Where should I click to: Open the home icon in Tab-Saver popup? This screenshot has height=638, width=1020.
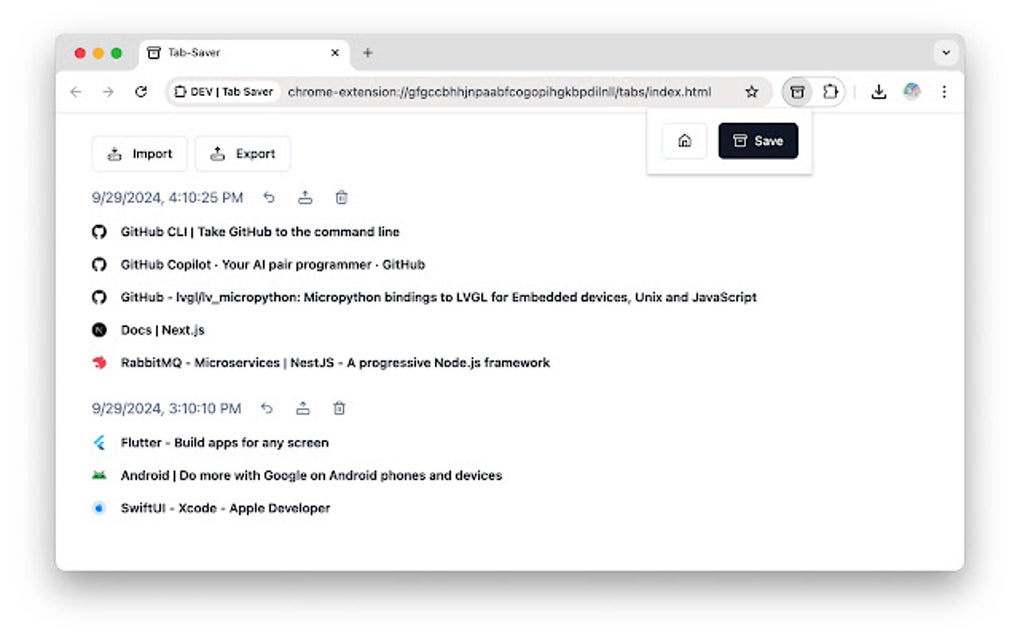tap(684, 140)
